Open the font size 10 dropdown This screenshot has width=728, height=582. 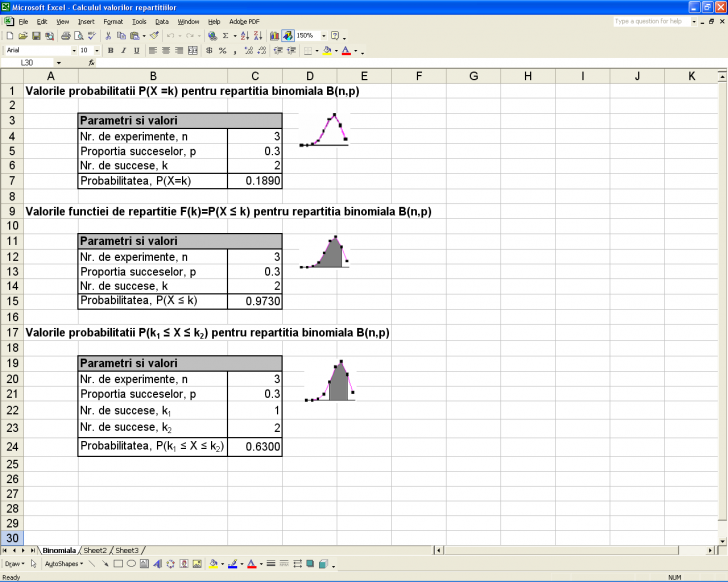click(97, 51)
